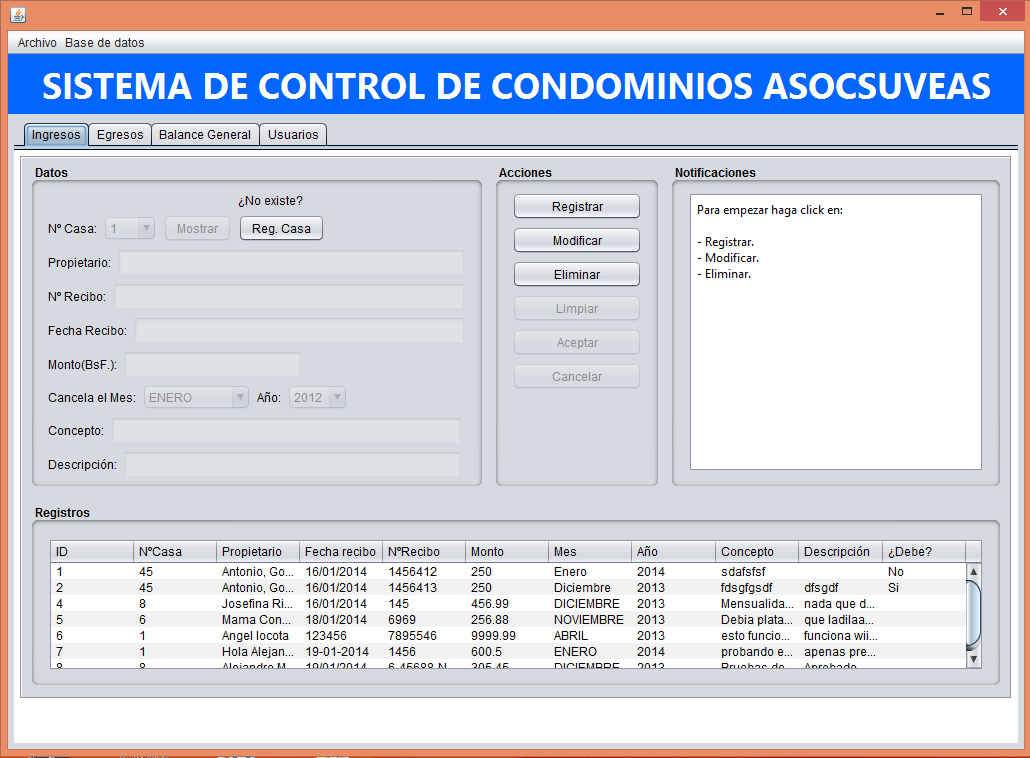Click the ¿Debe? column header

point(924,552)
